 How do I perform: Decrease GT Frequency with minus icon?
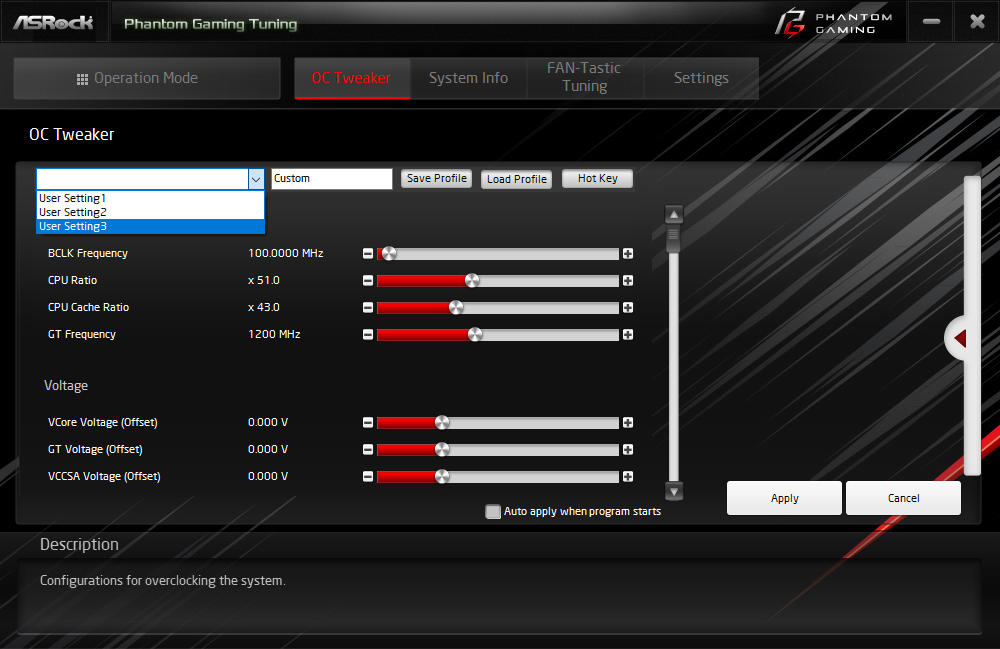(x=368, y=335)
